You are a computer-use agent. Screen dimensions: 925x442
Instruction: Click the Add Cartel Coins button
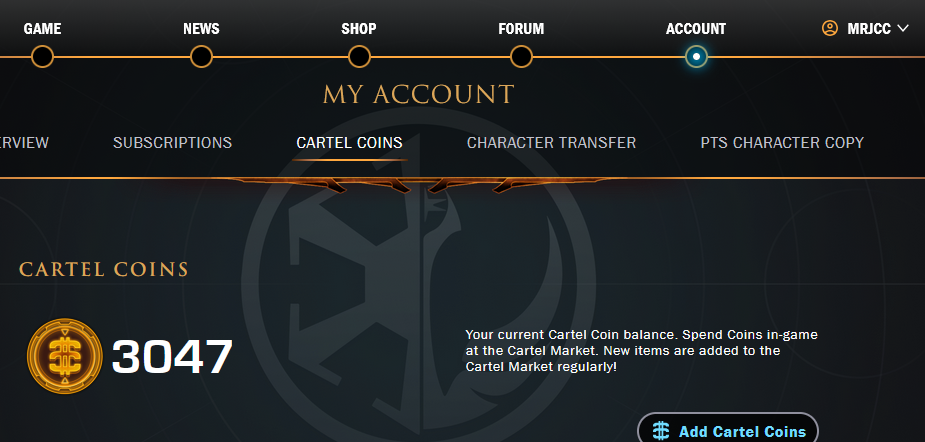[x=728, y=429]
